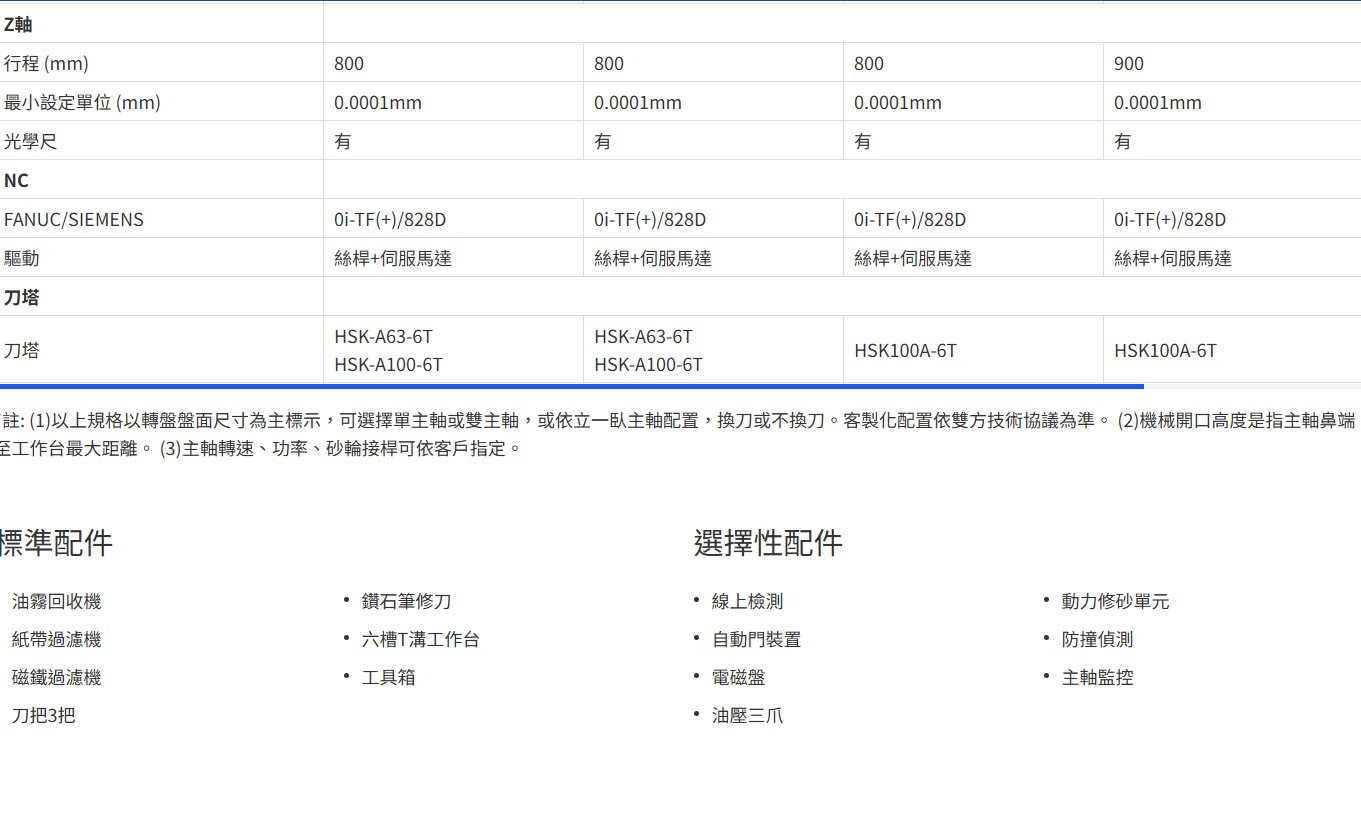Select the 線上檢測 optional accessory

pyautogui.click(x=747, y=602)
